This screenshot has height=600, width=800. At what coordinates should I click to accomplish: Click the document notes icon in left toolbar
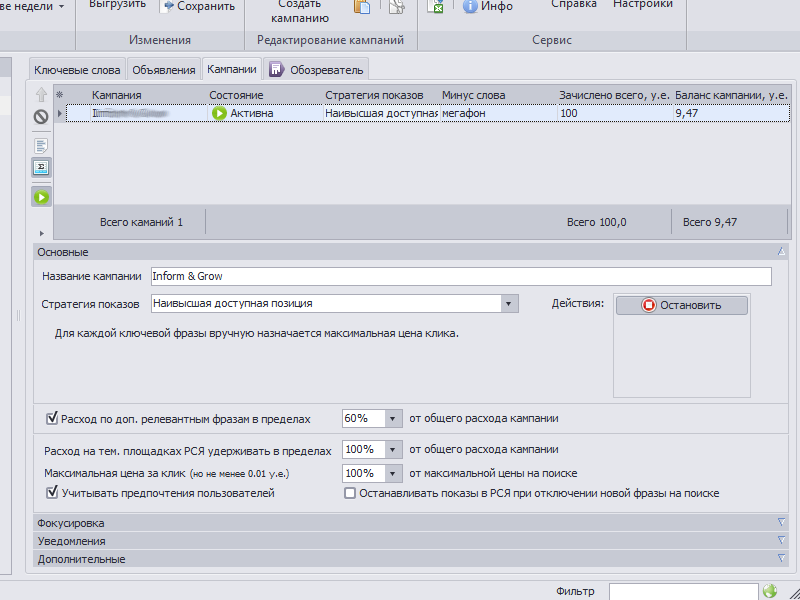pyautogui.click(x=41, y=146)
